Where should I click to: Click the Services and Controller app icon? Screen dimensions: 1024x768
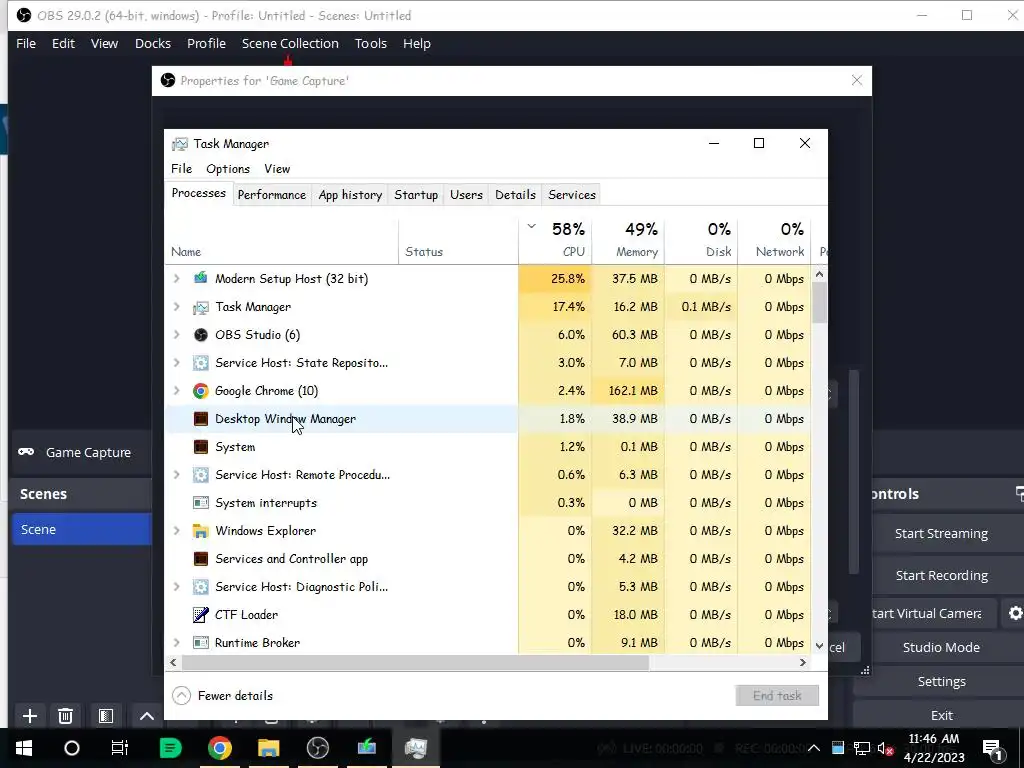click(x=200, y=559)
